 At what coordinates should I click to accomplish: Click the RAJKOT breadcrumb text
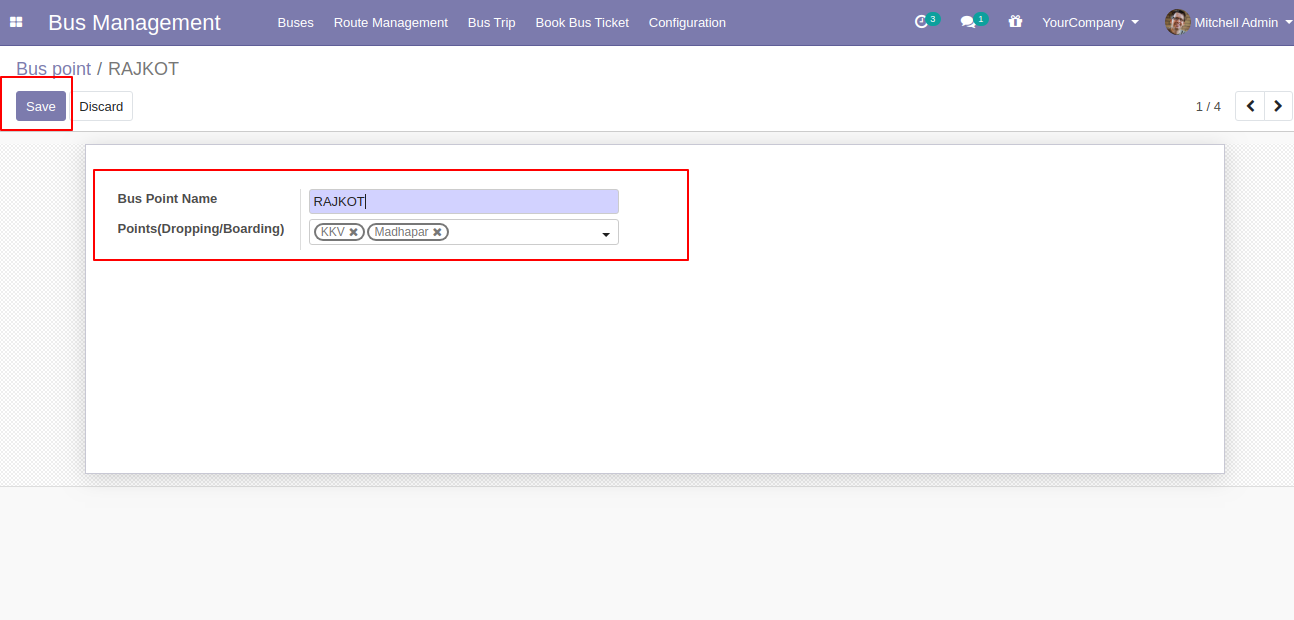pyautogui.click(x=143, y=69)
